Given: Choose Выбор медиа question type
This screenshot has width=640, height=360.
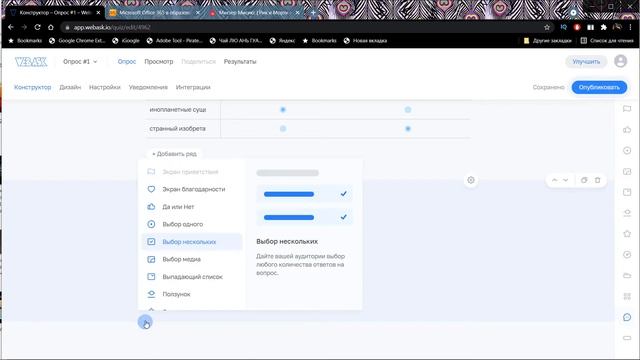Looking at the screenshot, I should (192, 260).
